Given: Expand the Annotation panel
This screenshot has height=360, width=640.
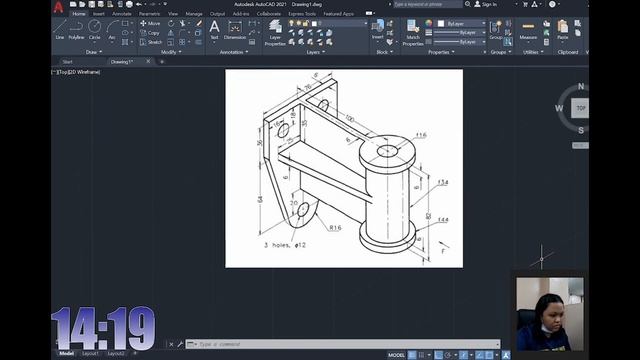Looking at the screenshot, I should point(234,52).
